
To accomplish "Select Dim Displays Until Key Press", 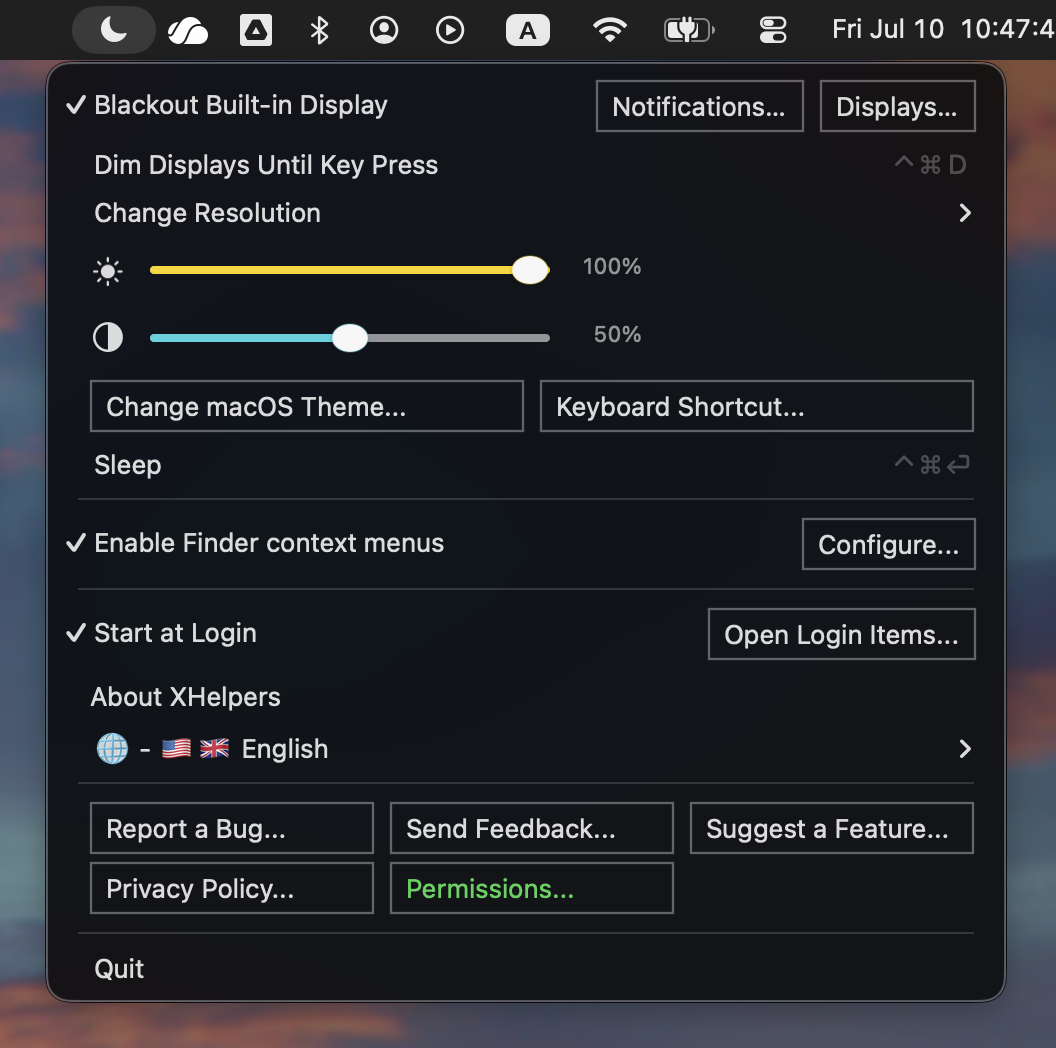I will click(x=526, y=165).
